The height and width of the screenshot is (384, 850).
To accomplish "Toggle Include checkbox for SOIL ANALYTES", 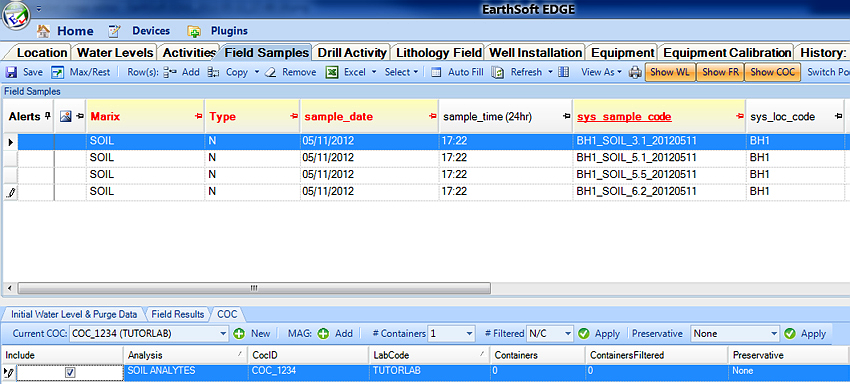I will pos(70,373).
